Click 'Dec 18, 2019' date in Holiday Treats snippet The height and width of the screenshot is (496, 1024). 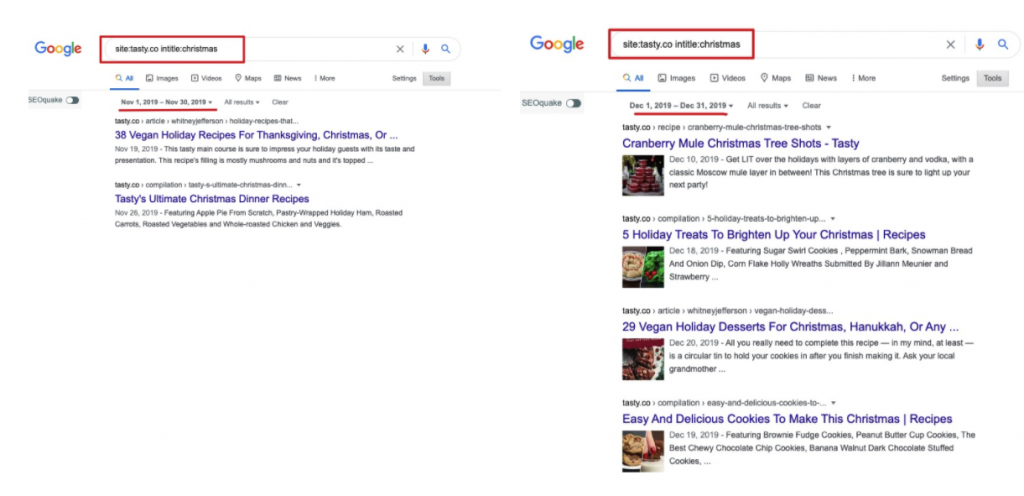(x=692, y=251)
